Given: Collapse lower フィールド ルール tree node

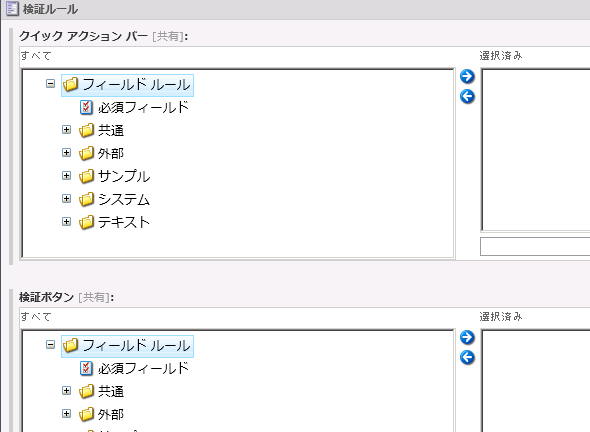Looking at the screenshot, I should tap(50, 344).
